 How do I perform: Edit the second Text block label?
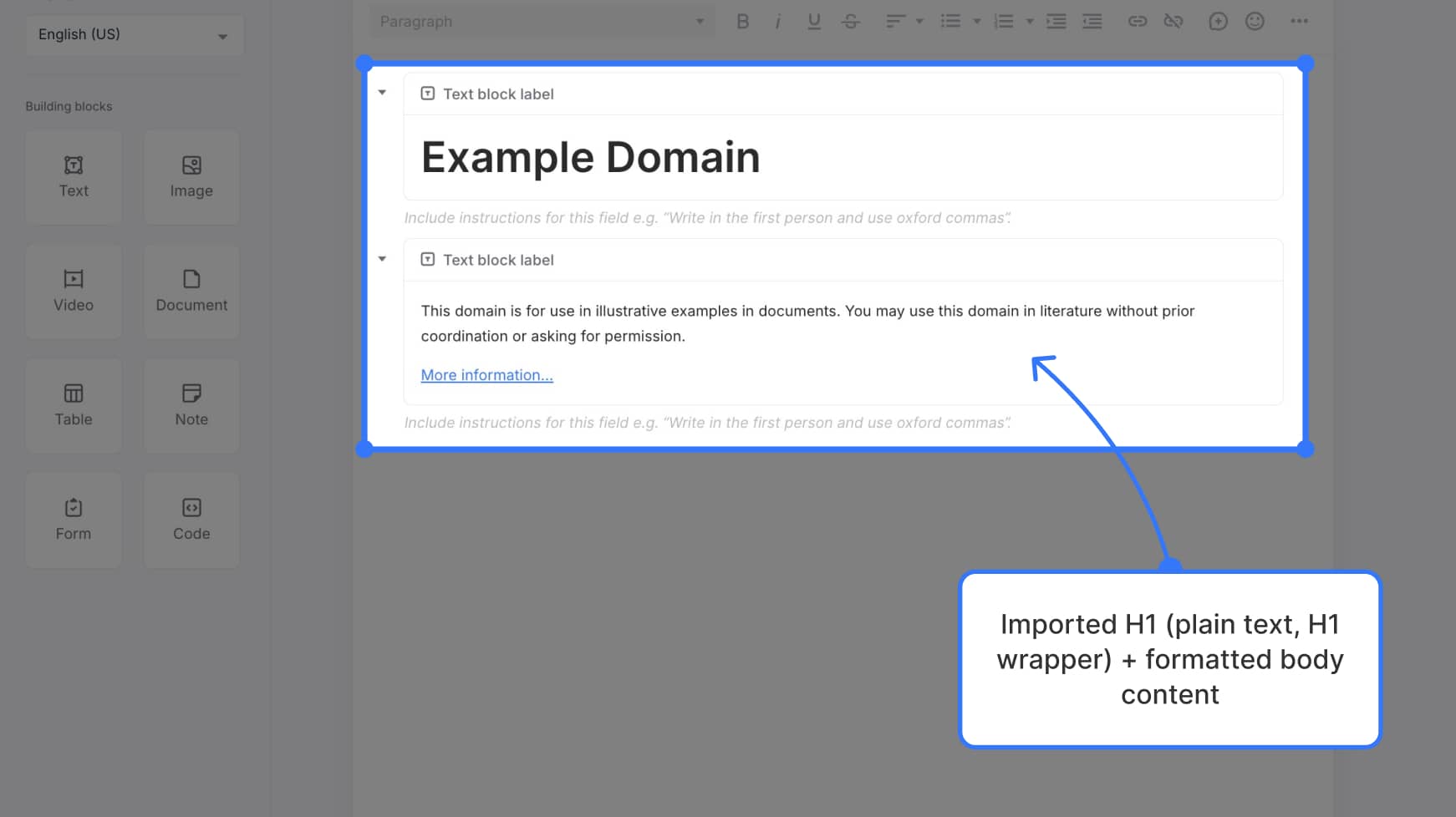[498, 261]
